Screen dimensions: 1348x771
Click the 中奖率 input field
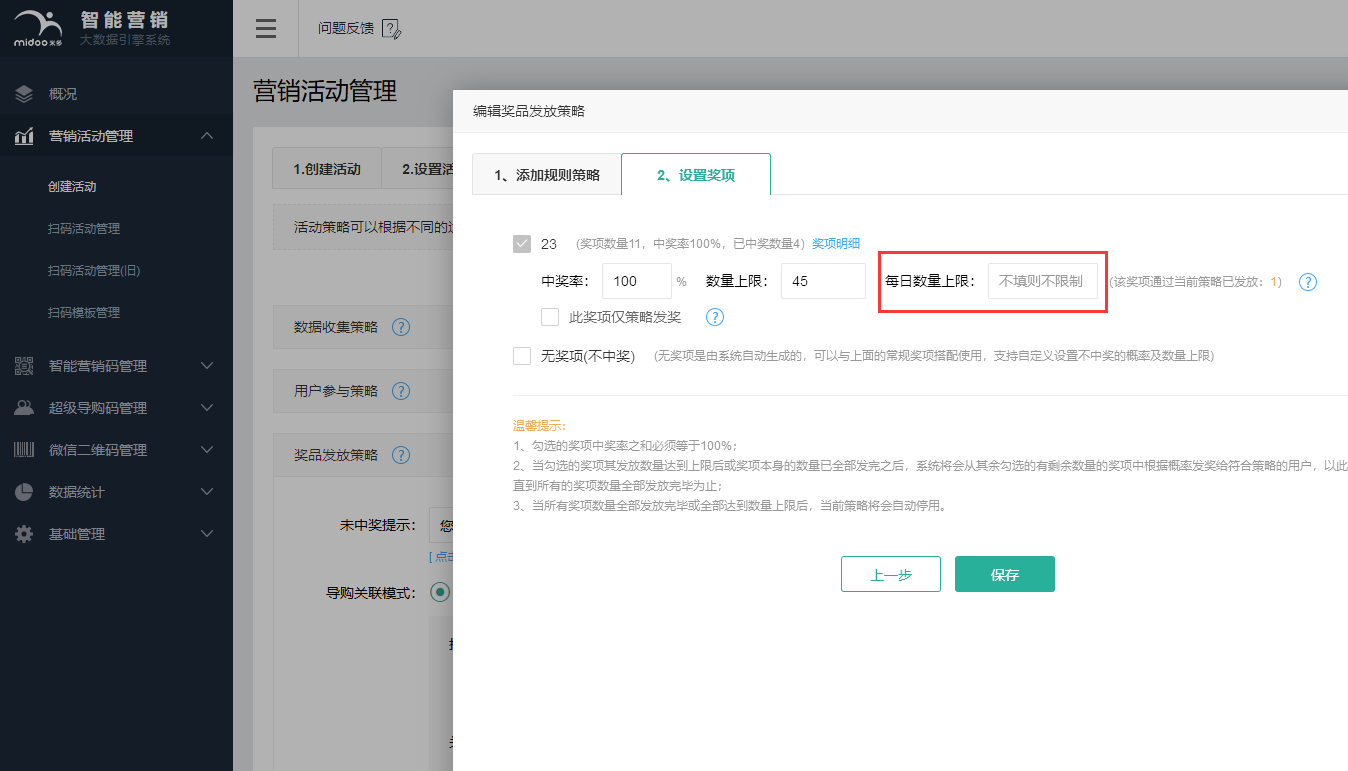pyautogui.click(x=637, y=281)
